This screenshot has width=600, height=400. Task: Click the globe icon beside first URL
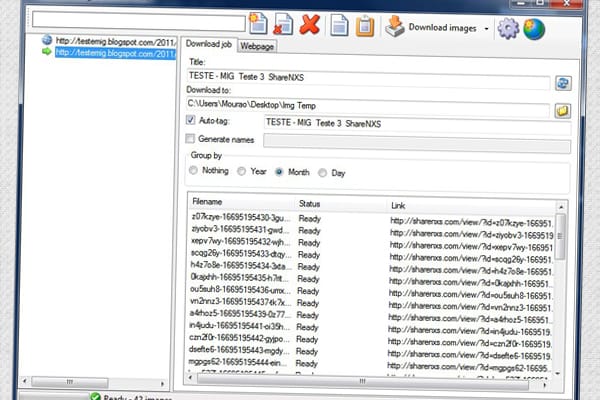pyautogui.click(x=47, y=39)
